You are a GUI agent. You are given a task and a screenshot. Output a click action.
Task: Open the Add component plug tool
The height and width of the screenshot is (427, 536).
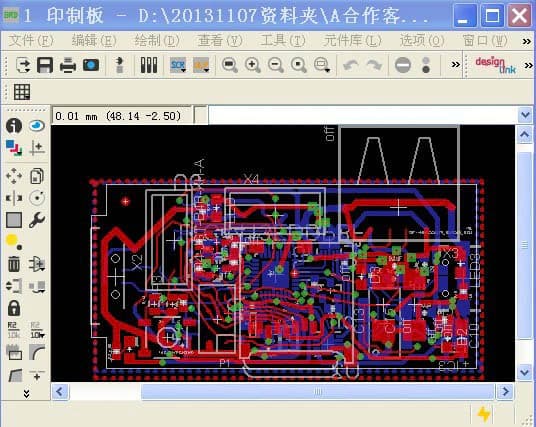coord(37,264)
